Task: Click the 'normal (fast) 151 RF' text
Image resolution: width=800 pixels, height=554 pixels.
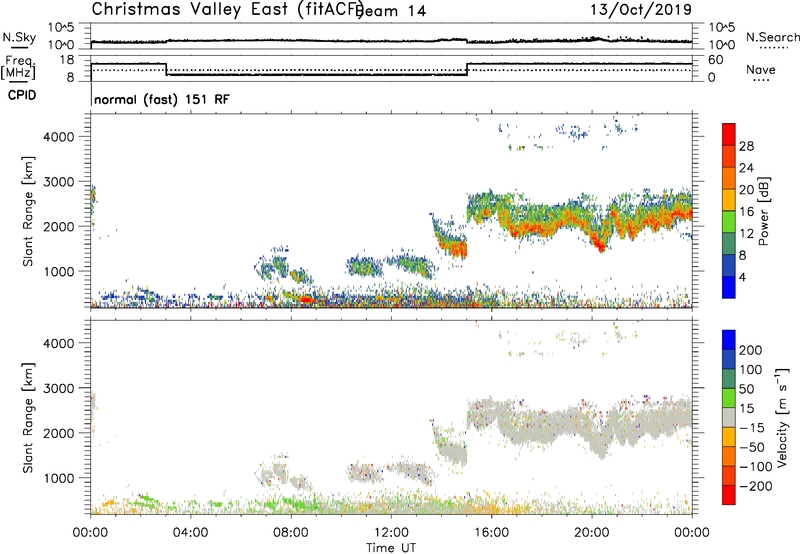Action: pyautogui.click(x=162, y=99)
